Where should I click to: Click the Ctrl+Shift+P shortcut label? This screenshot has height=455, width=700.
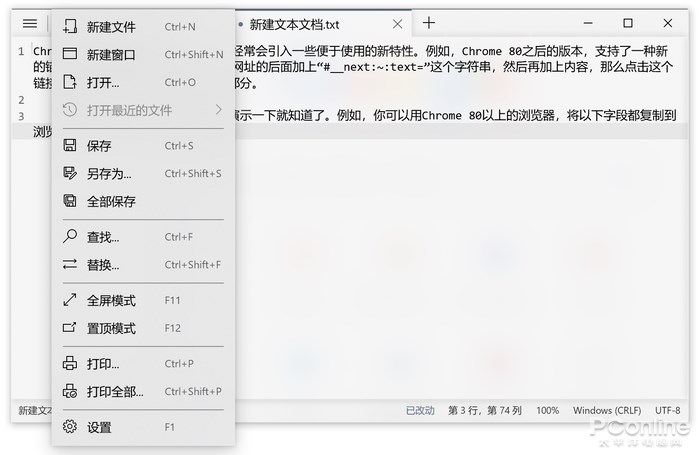[193, 391]
